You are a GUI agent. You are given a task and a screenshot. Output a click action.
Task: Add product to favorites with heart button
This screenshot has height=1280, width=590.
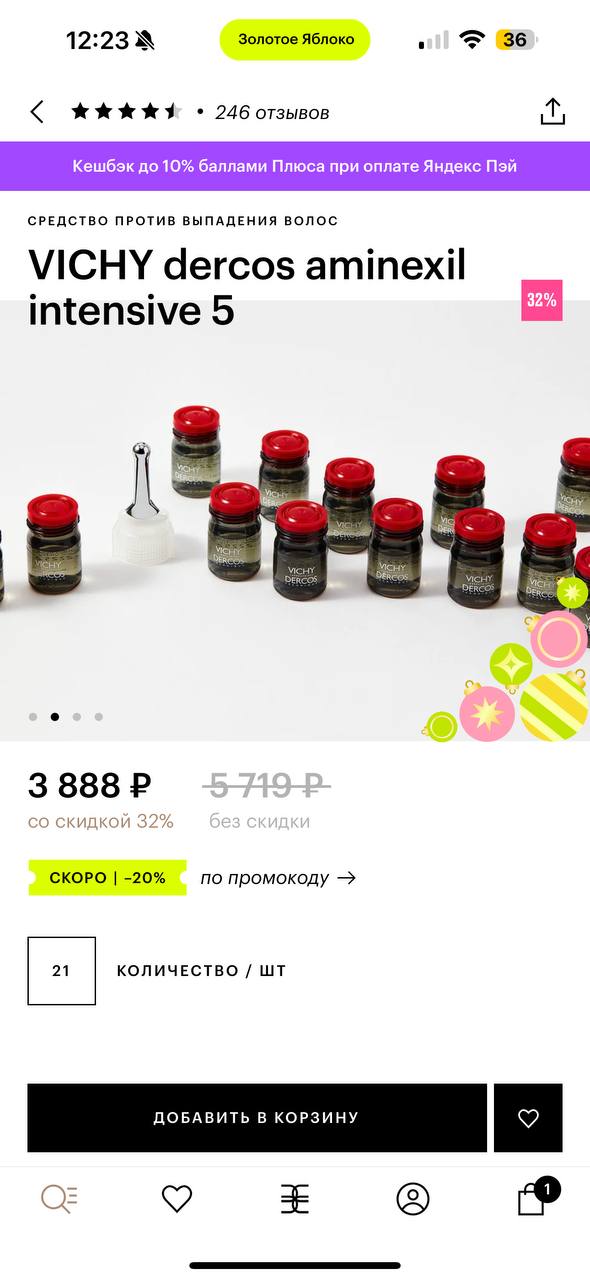[x=528, y=1118]
